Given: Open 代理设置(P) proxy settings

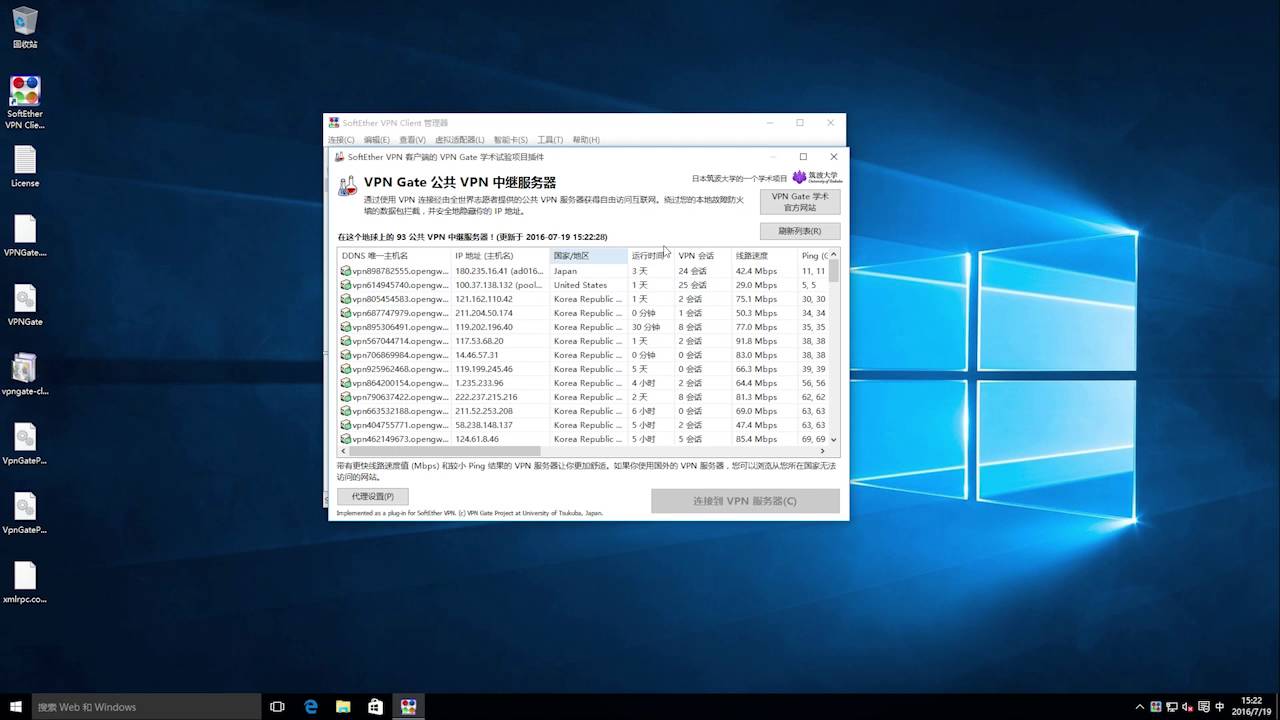Looking at the screenshot, I should pyautogui.click(x=372, y=496).
